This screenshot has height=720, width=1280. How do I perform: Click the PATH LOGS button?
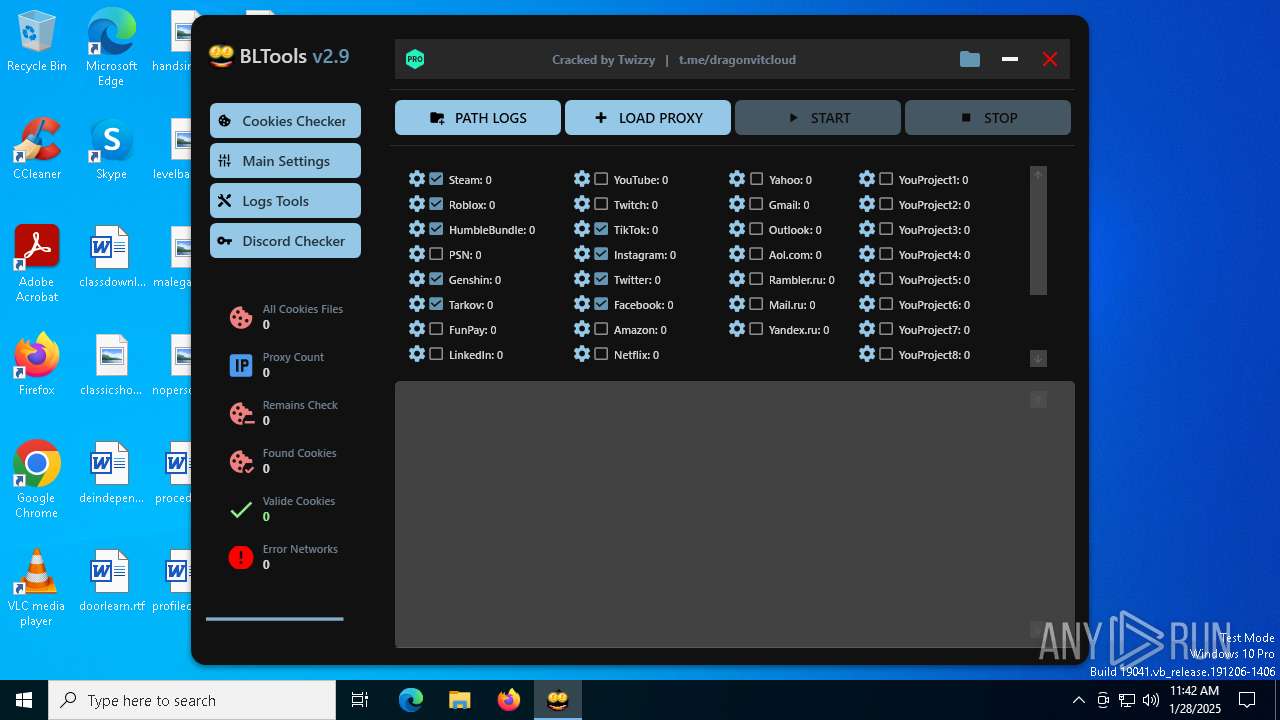[478, 117]
